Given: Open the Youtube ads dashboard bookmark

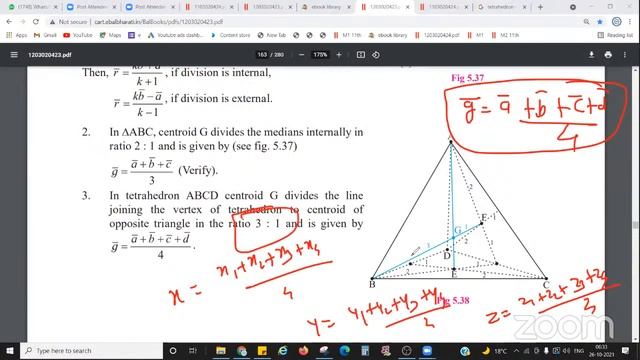Looking at the screenshot, I should pos(175,36).
